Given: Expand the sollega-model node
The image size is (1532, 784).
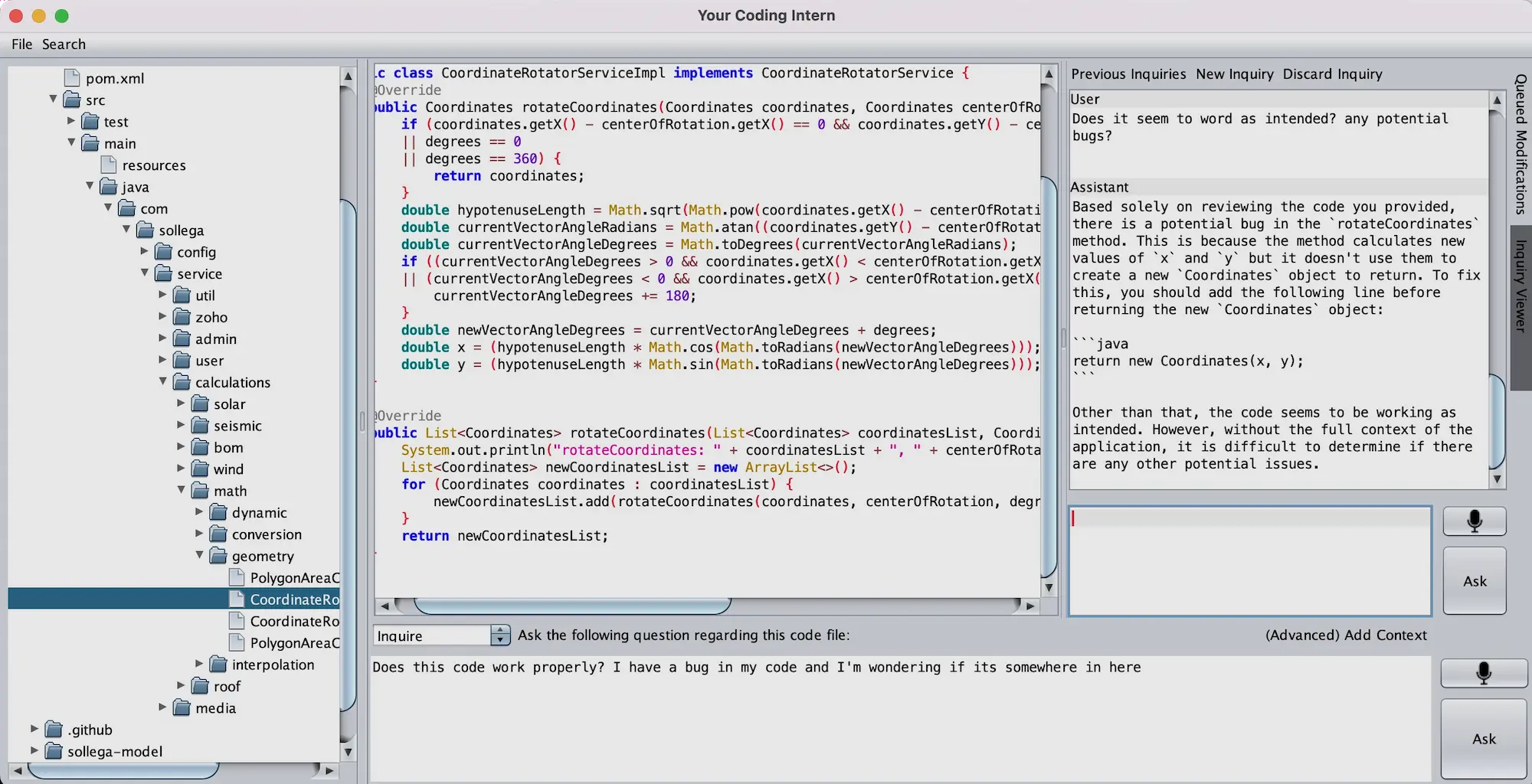Looking at the screenshot, I should pos(34,751).
